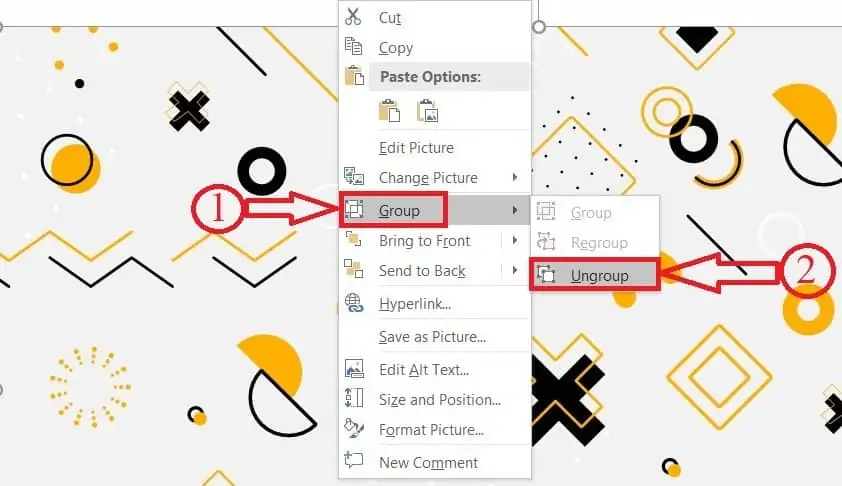
Task: Click the New Comment speech bubble icon
Action: [353, 460]
